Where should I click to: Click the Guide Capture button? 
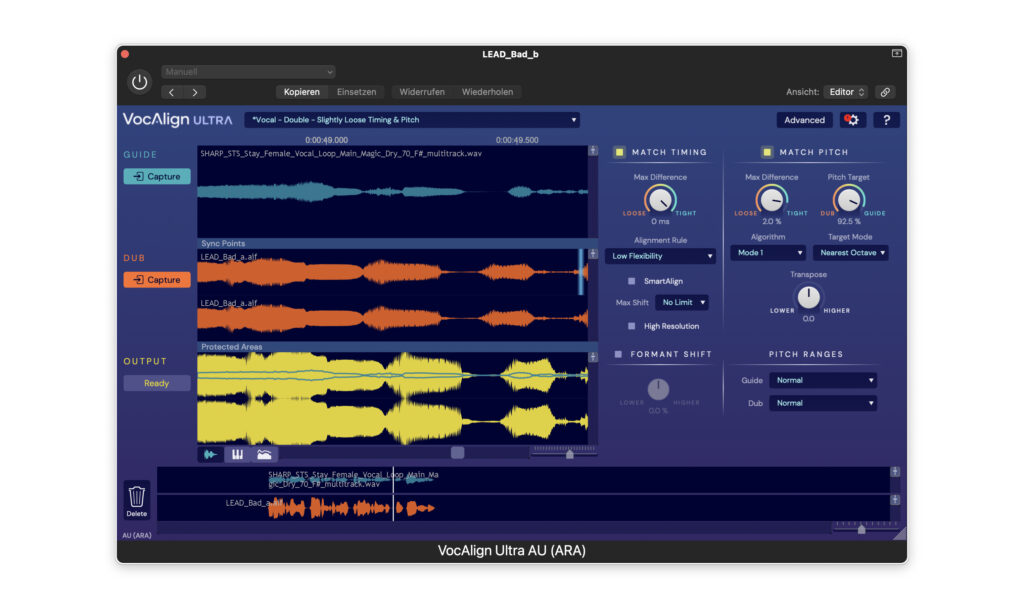click(157, 176)
